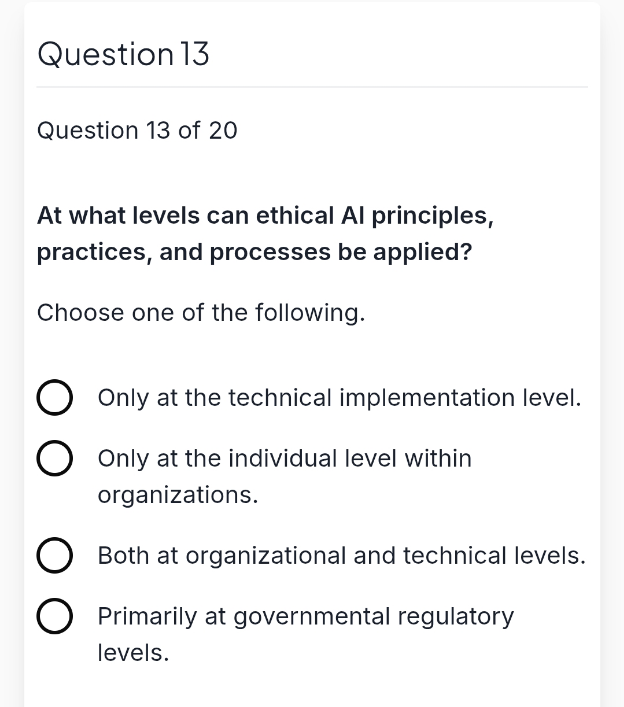The height and width of the screenshot is (707, 624).
Task: Click the label line "Only at the individual level within"
Action: (x=284, y=459)
